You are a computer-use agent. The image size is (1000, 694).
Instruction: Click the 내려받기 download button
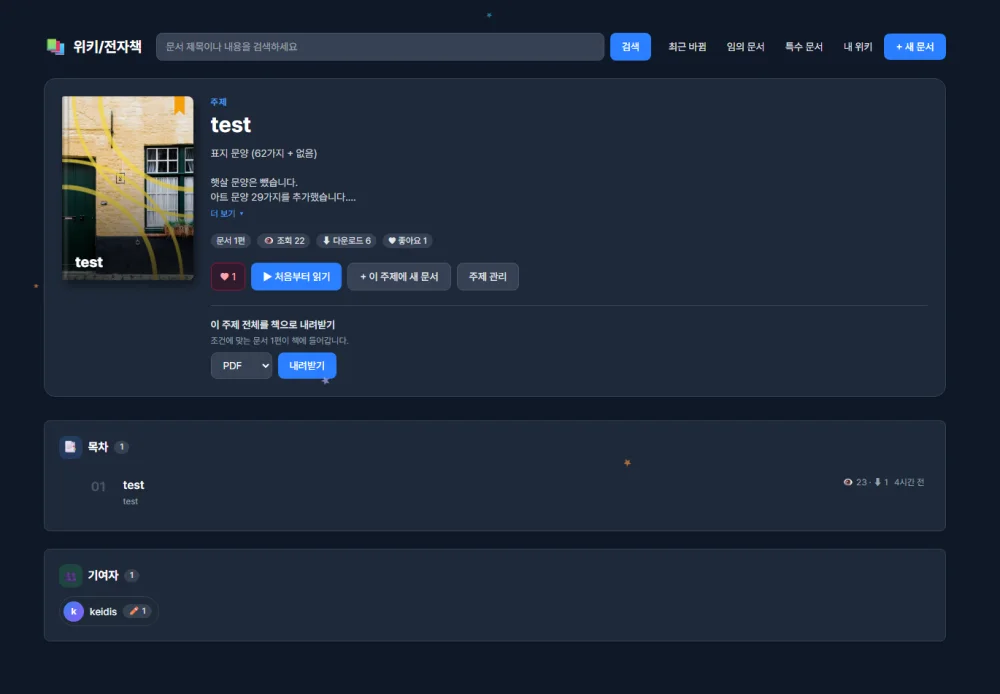[x=307, y=365]
